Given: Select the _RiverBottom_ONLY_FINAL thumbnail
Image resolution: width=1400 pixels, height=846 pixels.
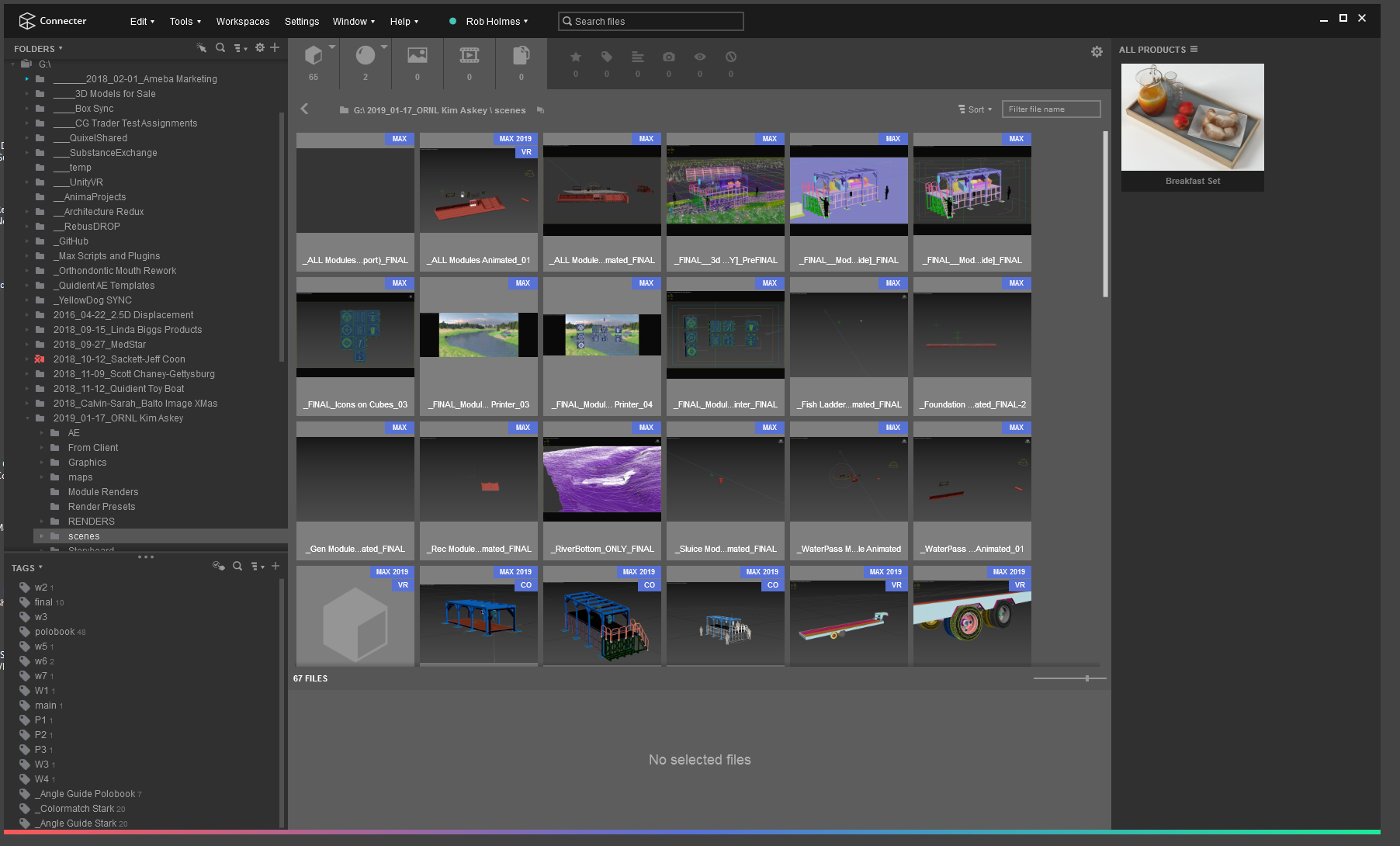Looking at the screenshot, I should tap(602, 489).
